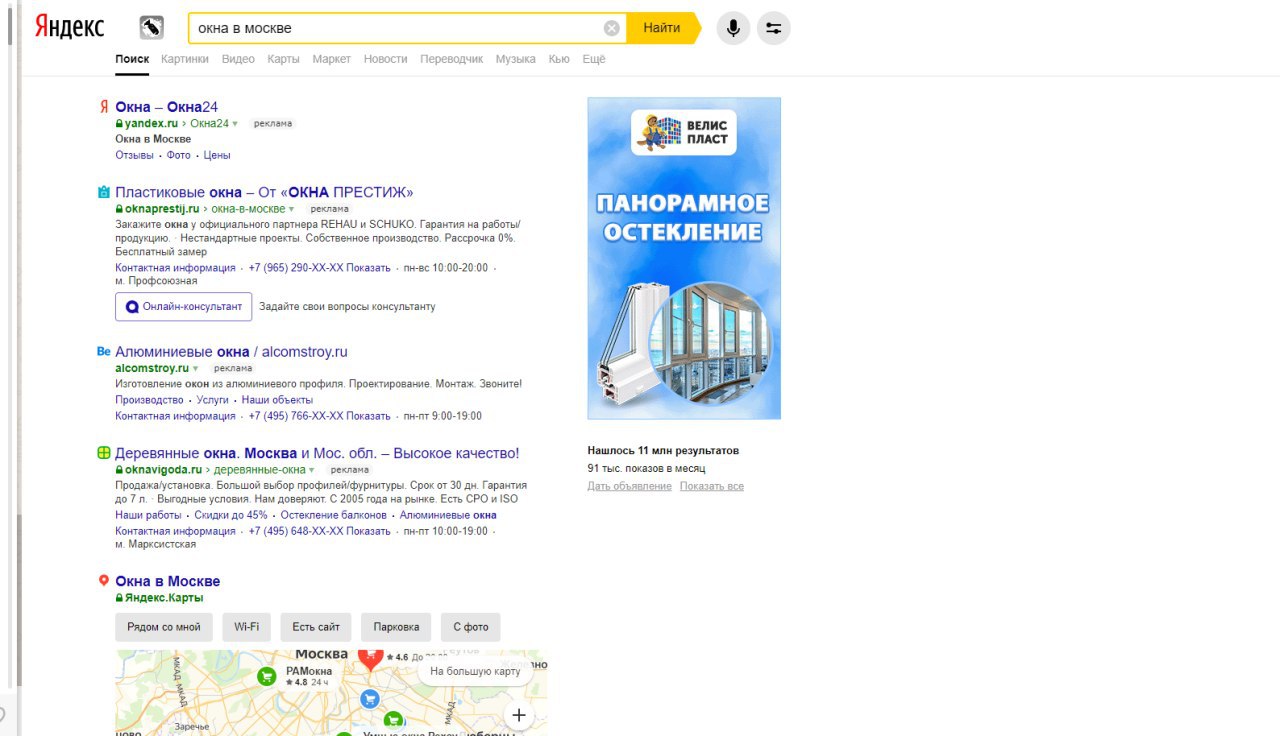Click the Яндекс logo

tap(69, 27)
